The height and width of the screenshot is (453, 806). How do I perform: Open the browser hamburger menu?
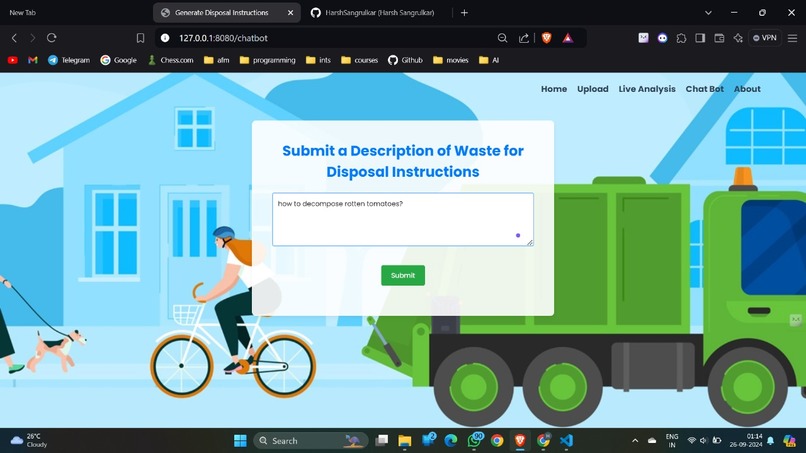793,38
